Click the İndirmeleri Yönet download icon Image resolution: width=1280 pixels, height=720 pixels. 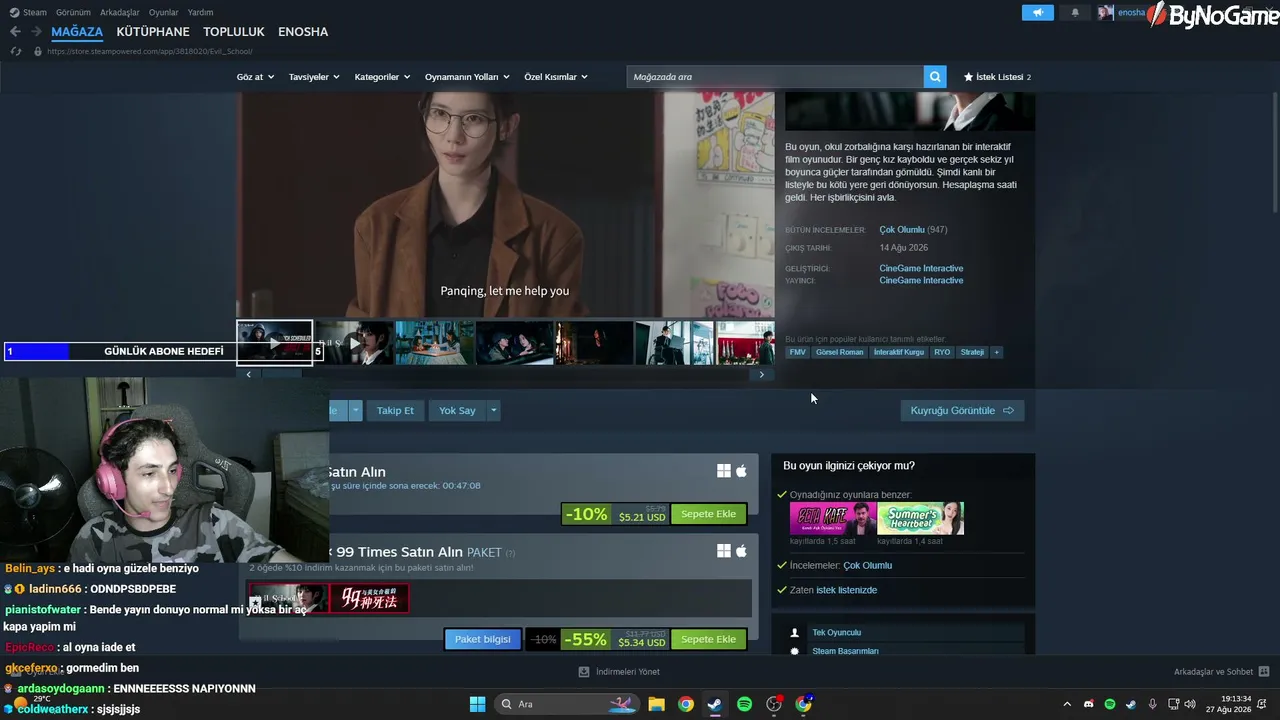[584, 672]
